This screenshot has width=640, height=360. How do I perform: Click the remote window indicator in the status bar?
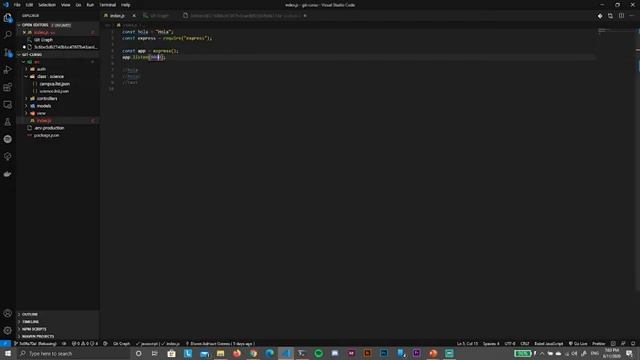[5, 344]
